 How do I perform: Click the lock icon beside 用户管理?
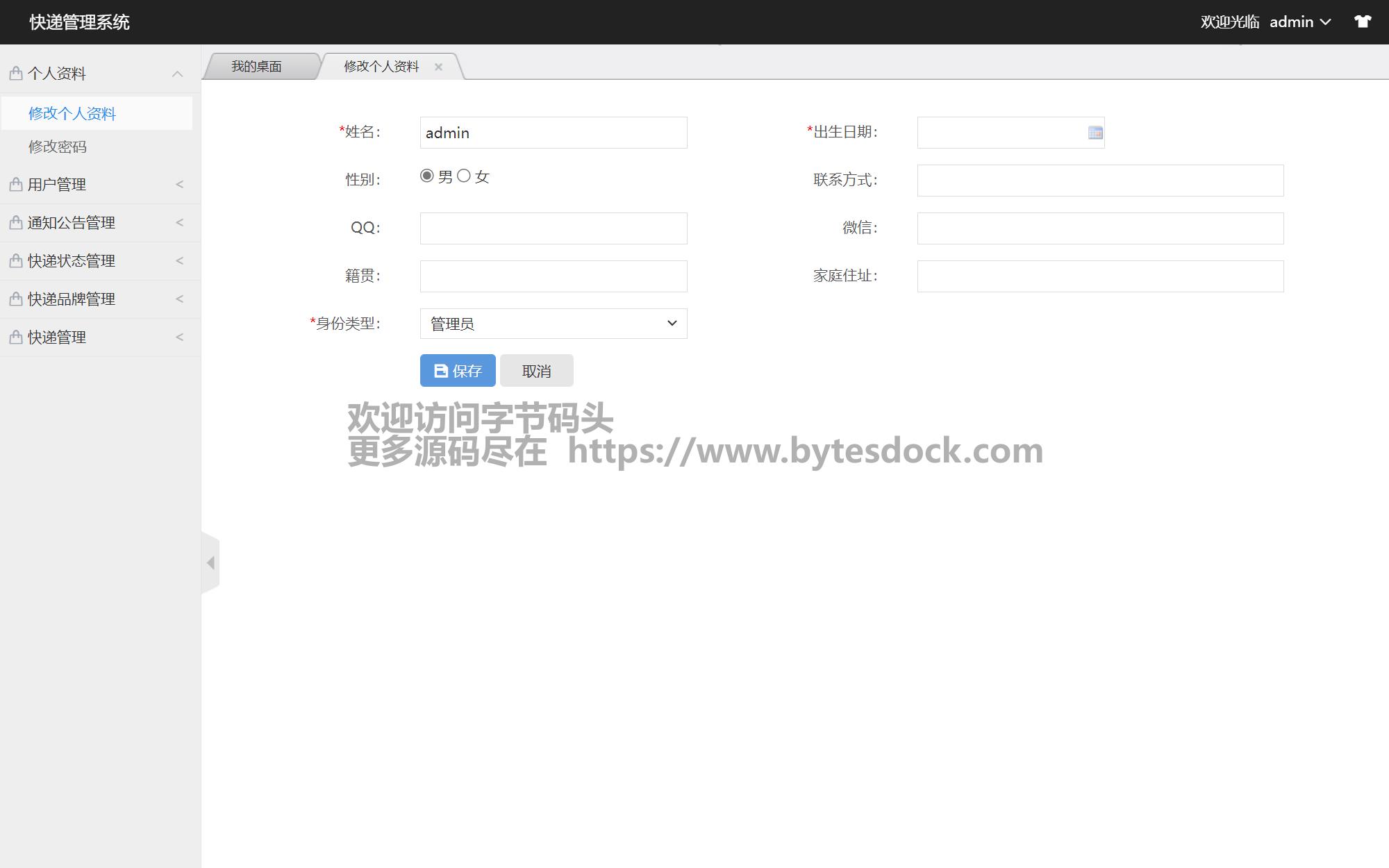click(x=16, y=184)
